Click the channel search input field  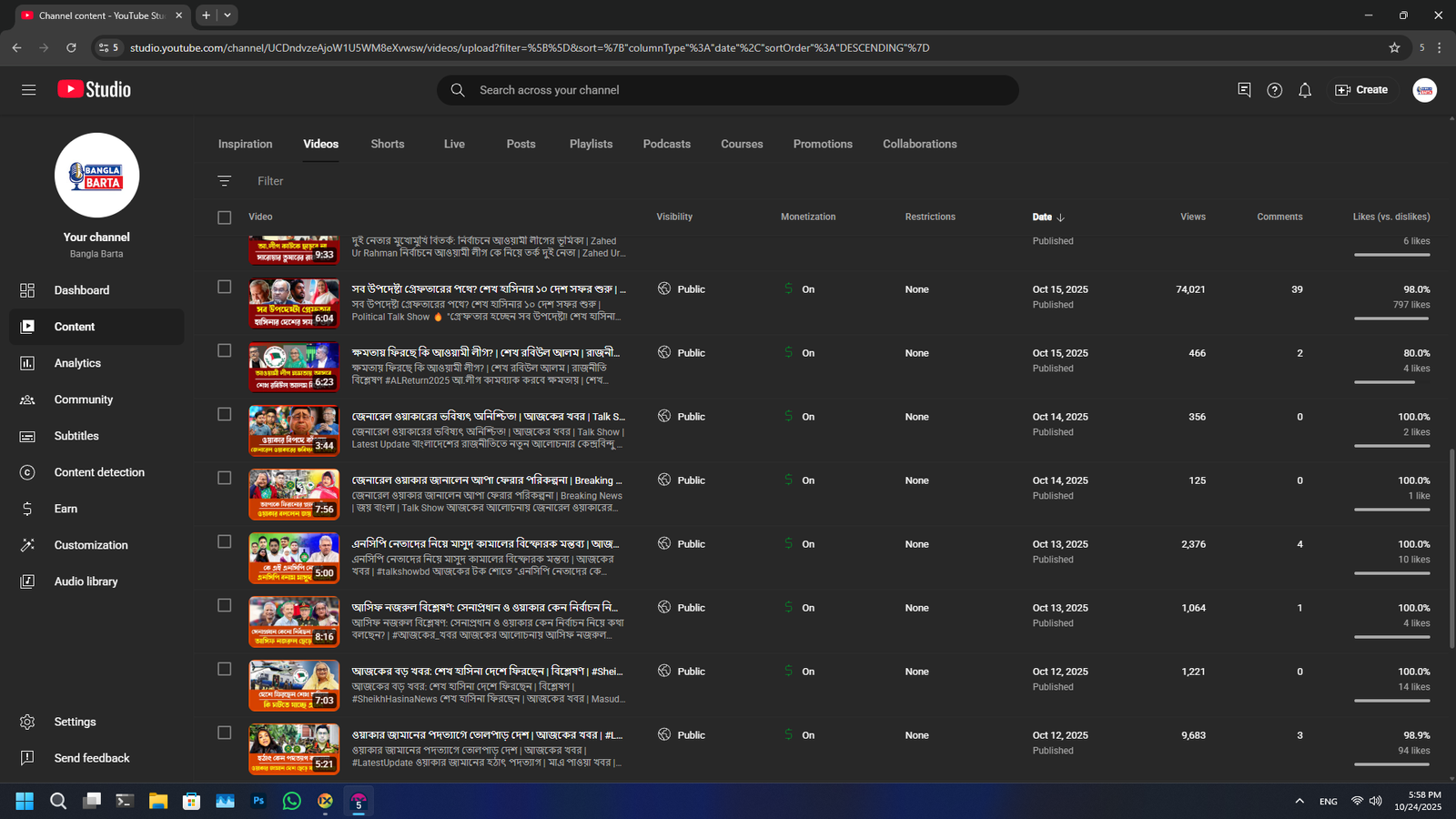(728, 90)
